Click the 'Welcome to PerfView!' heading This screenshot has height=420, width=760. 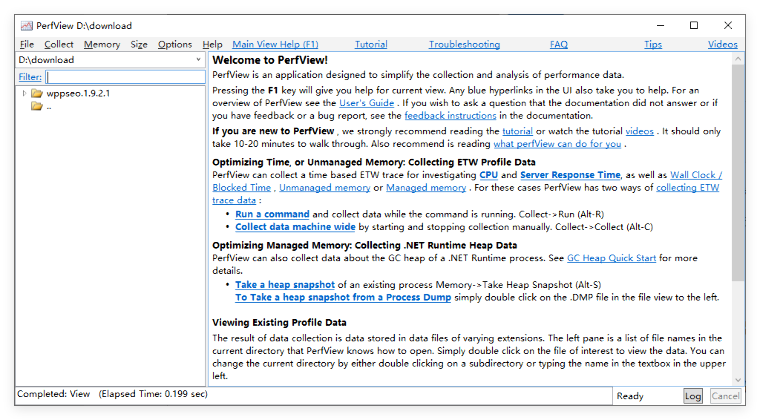[x=270, y=60]
